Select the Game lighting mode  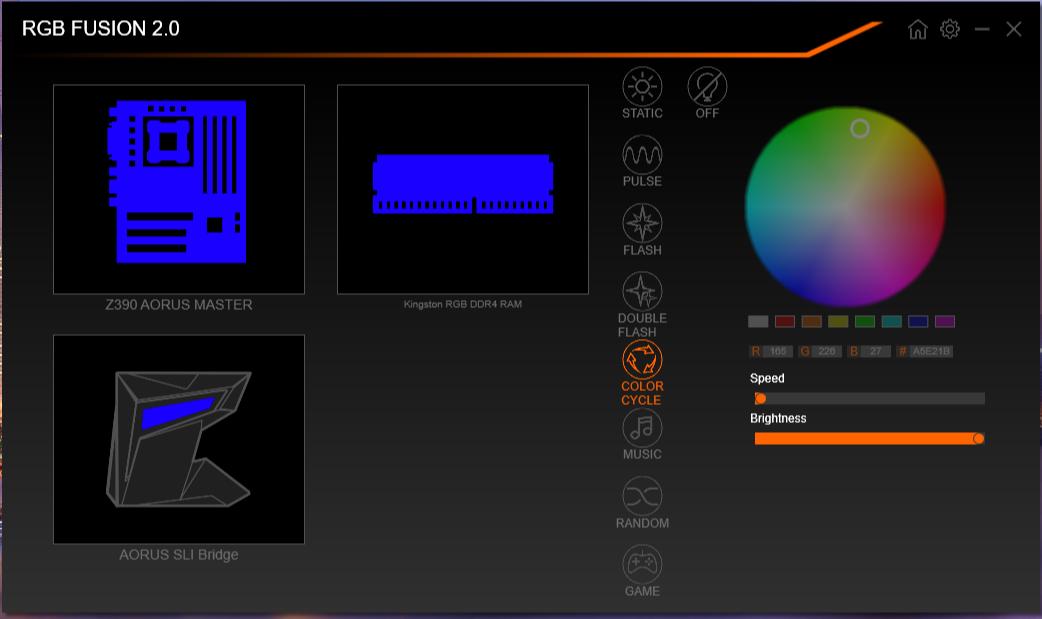pyautogui.click(x=642, y=565)
